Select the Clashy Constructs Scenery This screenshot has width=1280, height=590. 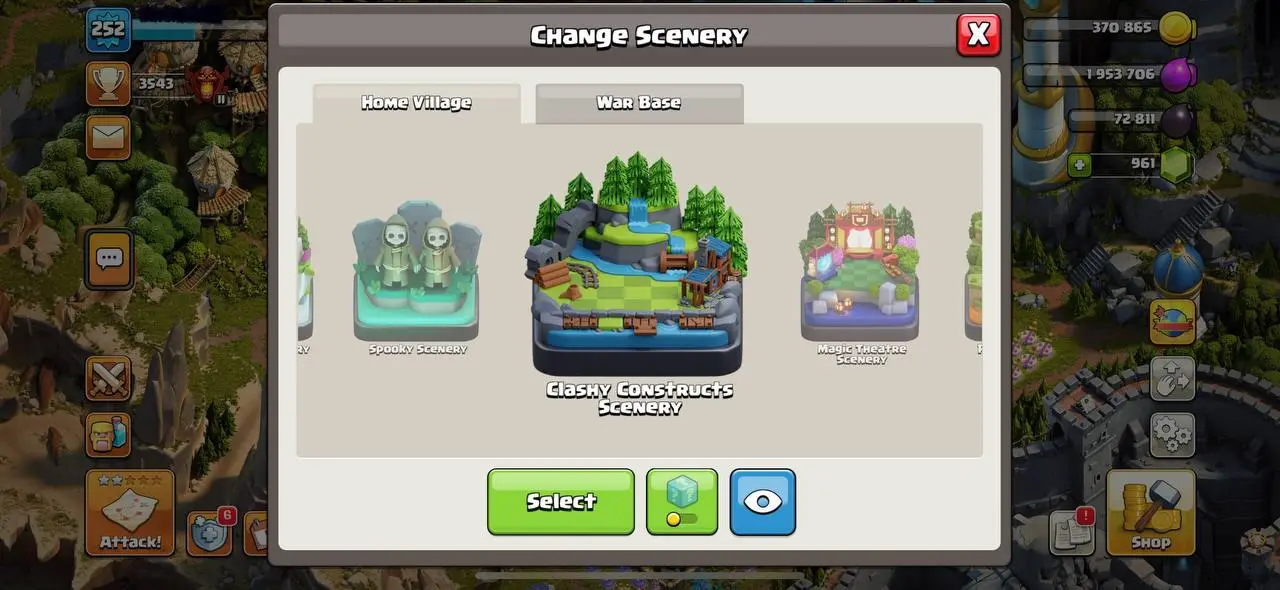[561, 501]
